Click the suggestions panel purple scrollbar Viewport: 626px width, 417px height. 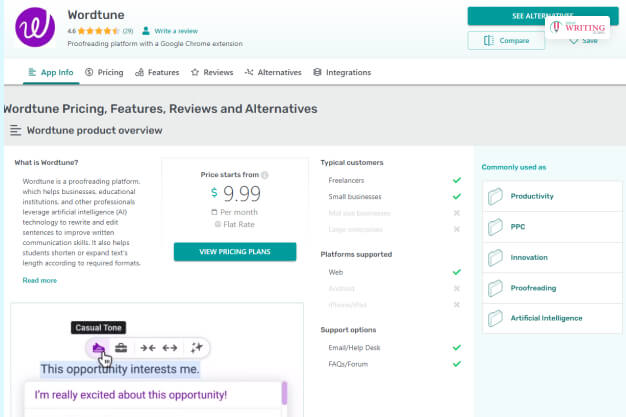point(284,393)
